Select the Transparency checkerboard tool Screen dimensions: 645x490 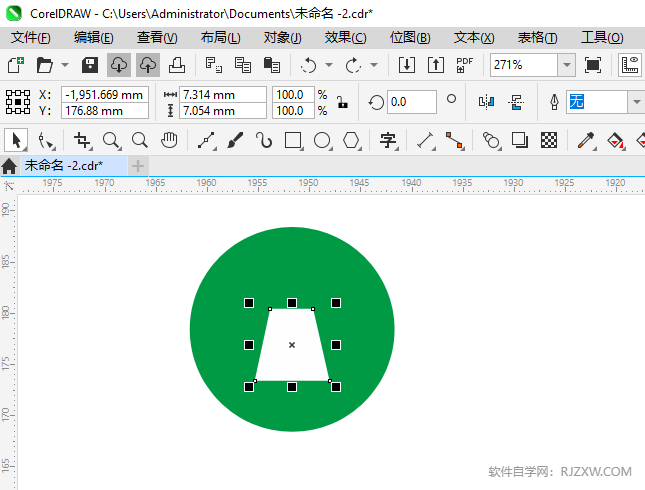(x=549, y=141)
